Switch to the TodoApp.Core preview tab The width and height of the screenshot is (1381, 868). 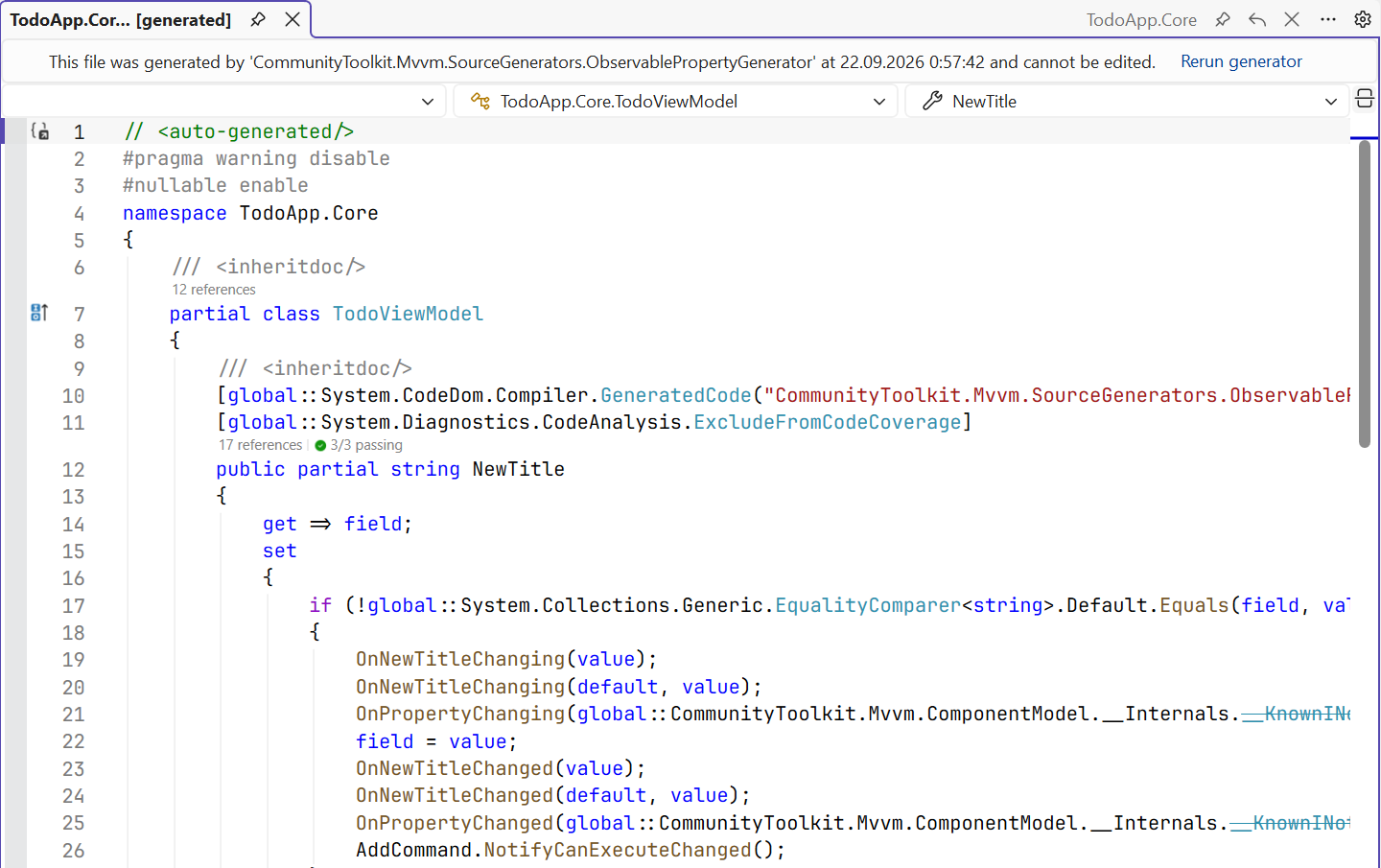point(1141,20)
